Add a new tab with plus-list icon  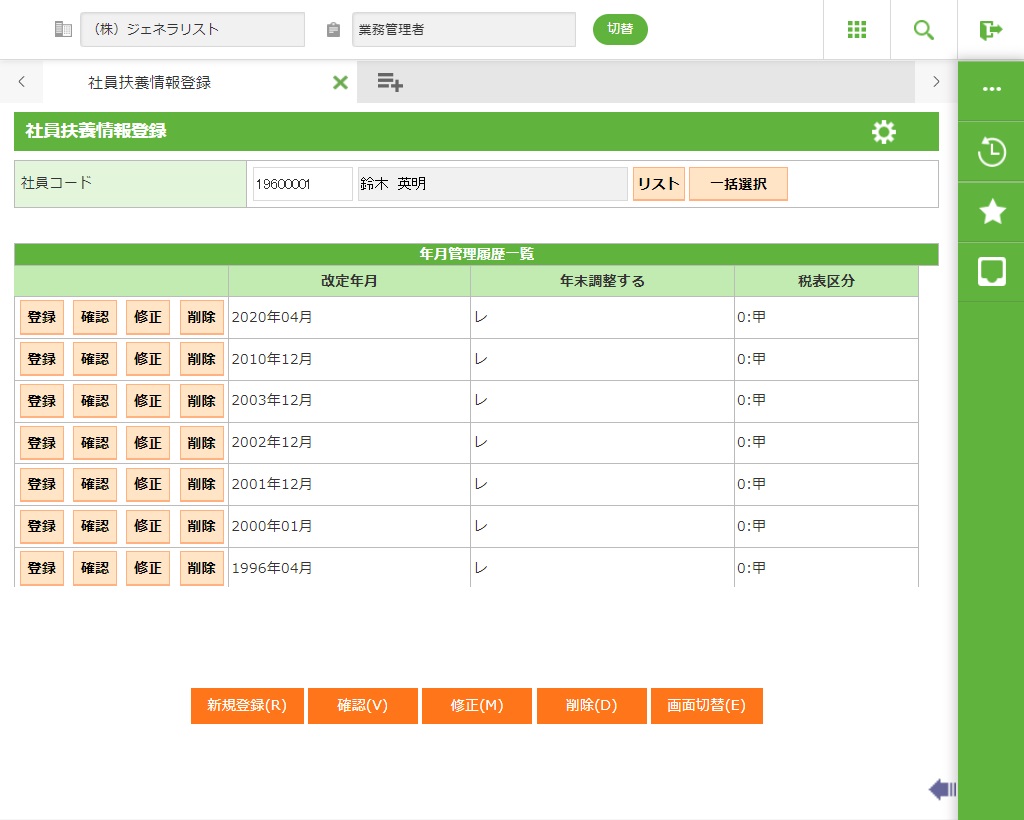pos(390,83)
